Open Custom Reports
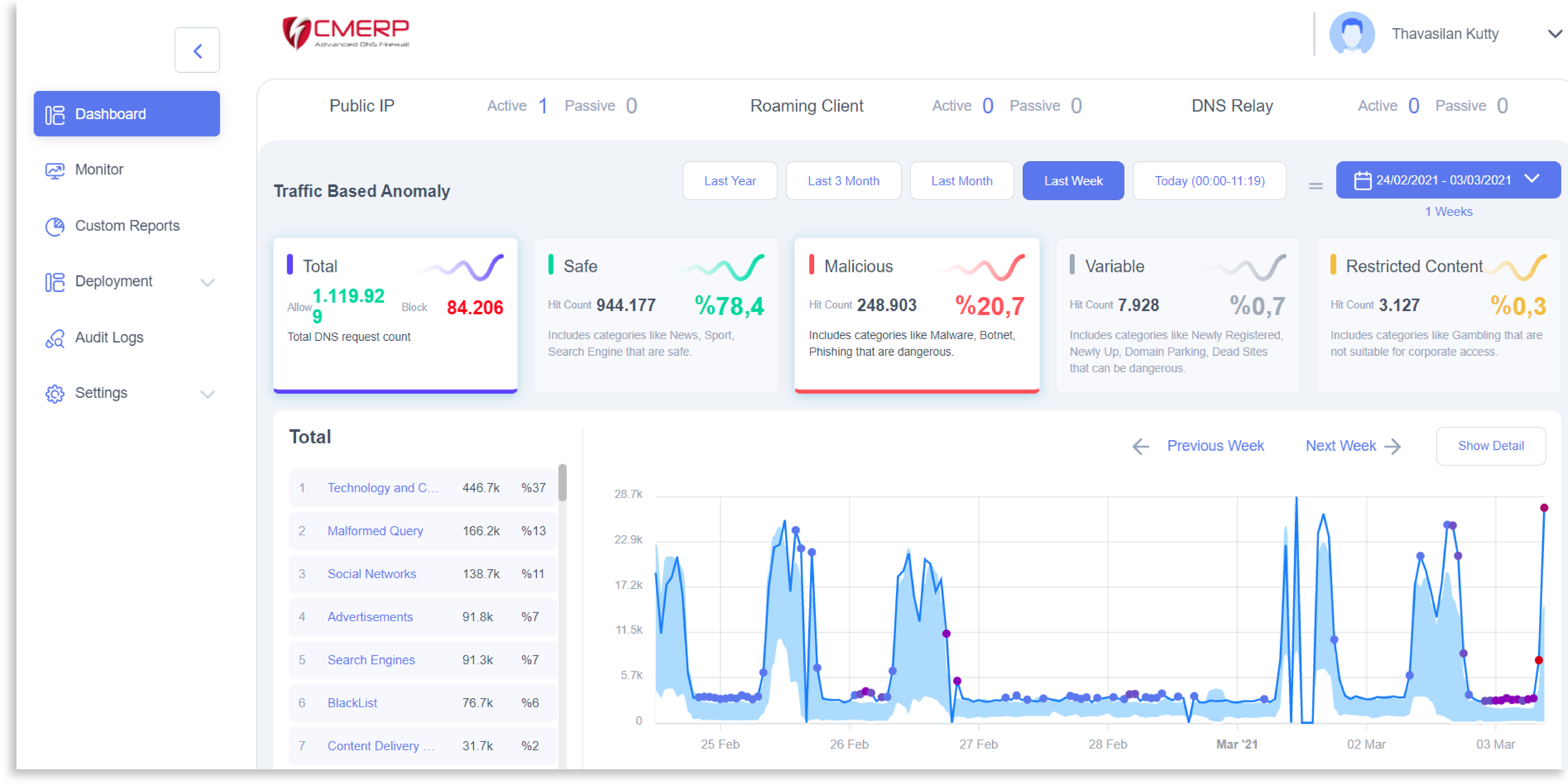1568x784 pixels. (x=127, y=226)
